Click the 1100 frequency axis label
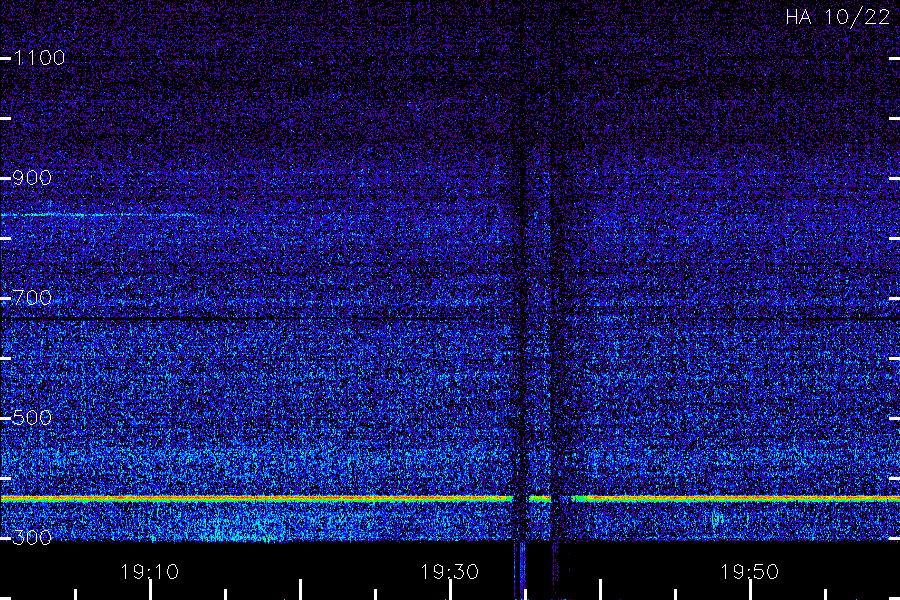 pos(39,57)
